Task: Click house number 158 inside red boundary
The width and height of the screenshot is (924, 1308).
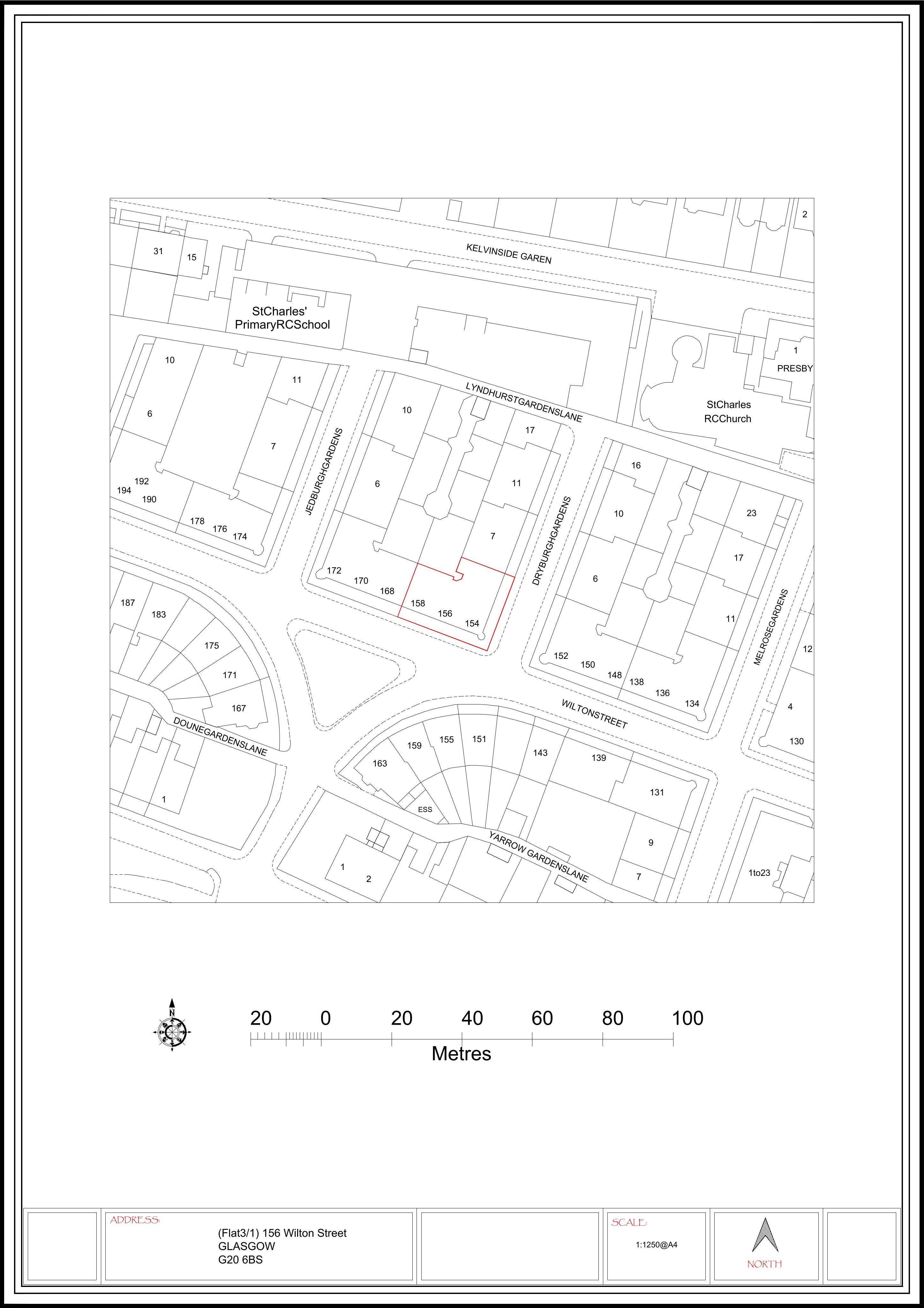Action: (x=418, y=603)
